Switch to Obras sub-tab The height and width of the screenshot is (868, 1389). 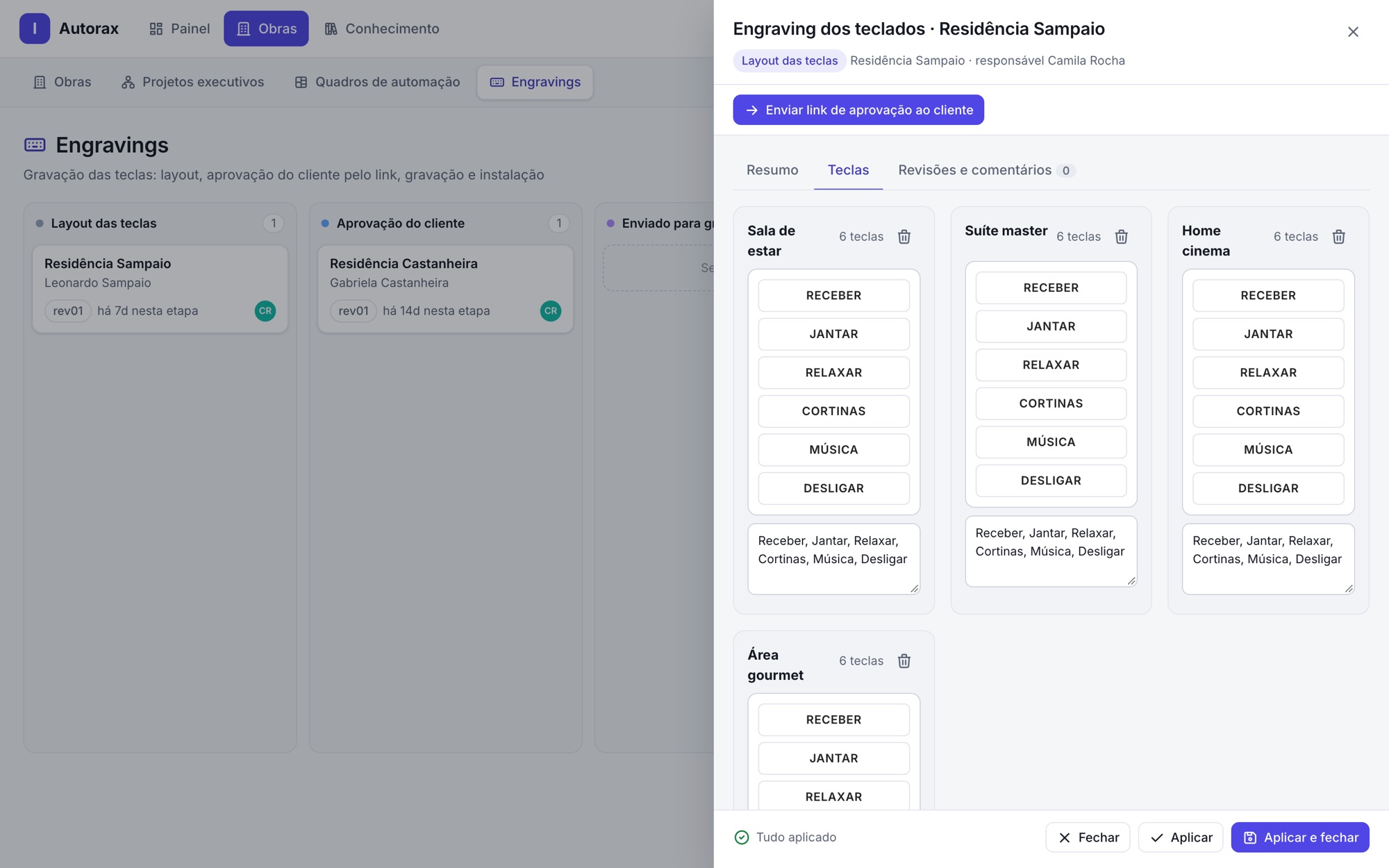click(63, 82)
